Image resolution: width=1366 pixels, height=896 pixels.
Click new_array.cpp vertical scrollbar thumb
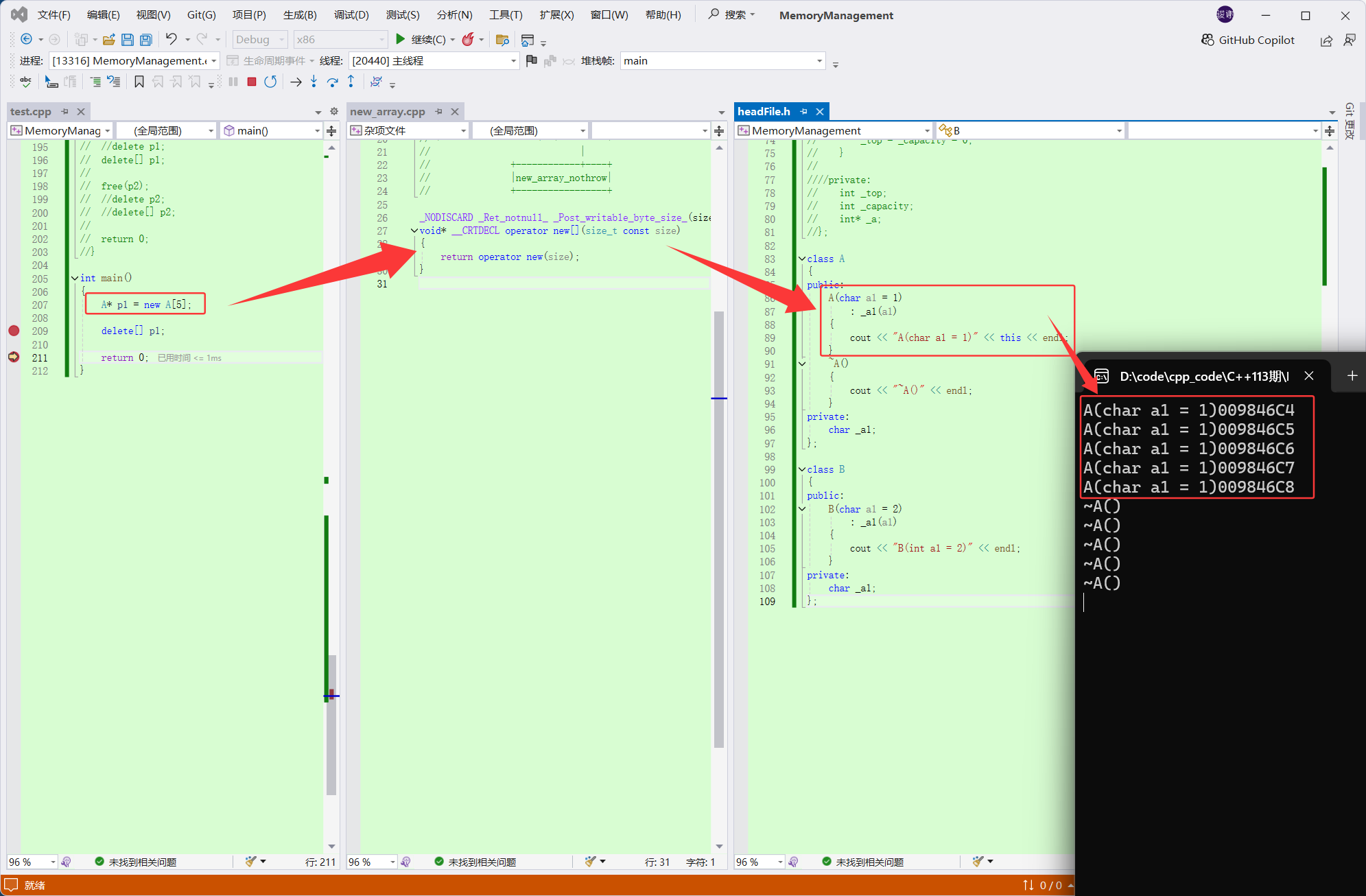[719, 528]
